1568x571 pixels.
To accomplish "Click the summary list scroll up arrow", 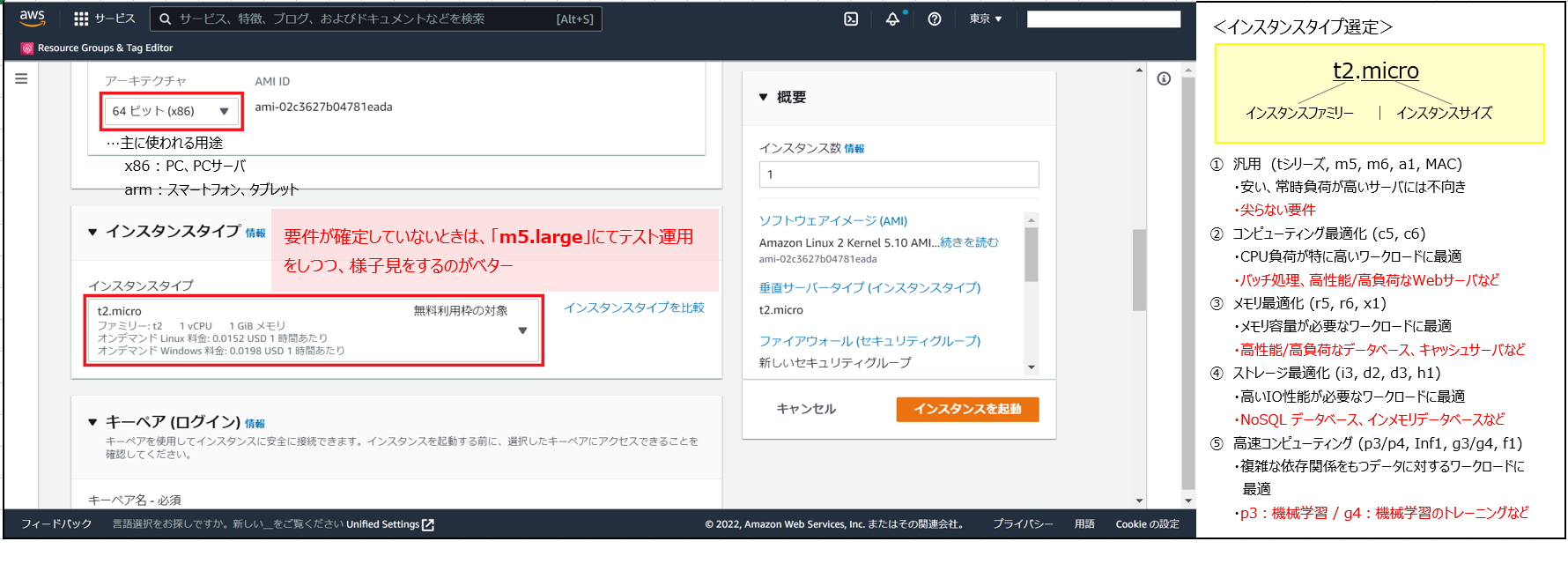I will [1032, 219].
